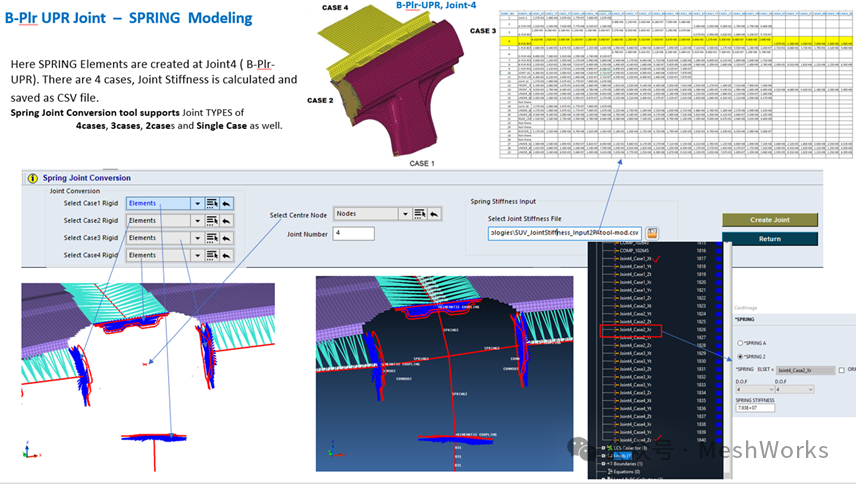
Task: Select Joint4_Case1_Zr in the tree
Action: pos(635,298)
